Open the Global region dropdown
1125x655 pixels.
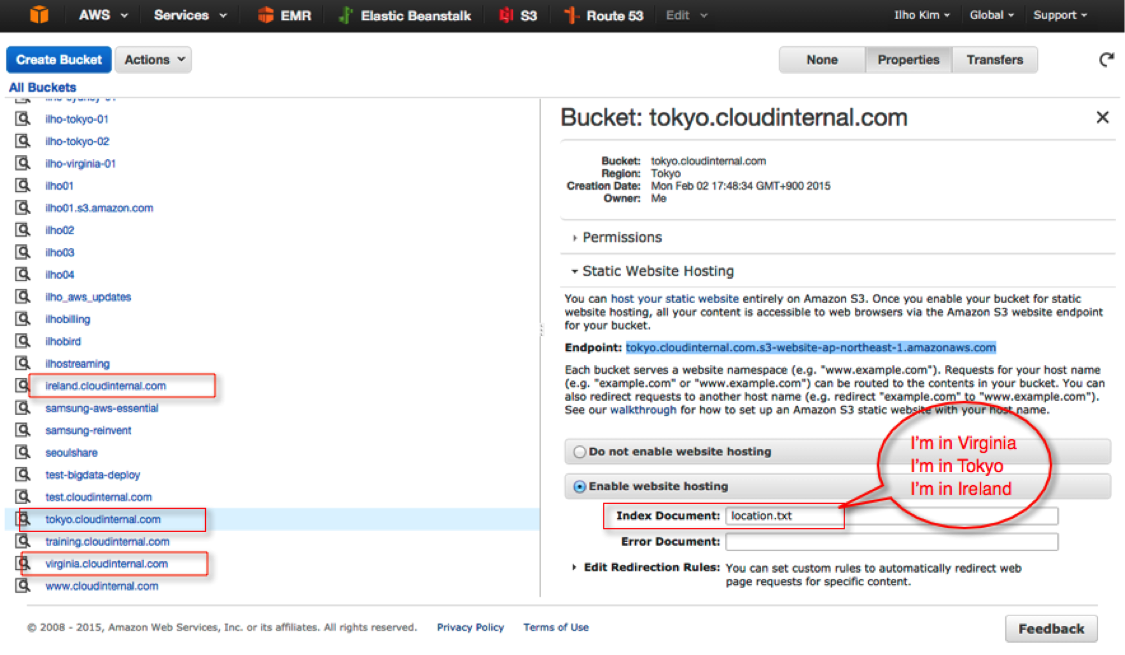coord(992,15)
